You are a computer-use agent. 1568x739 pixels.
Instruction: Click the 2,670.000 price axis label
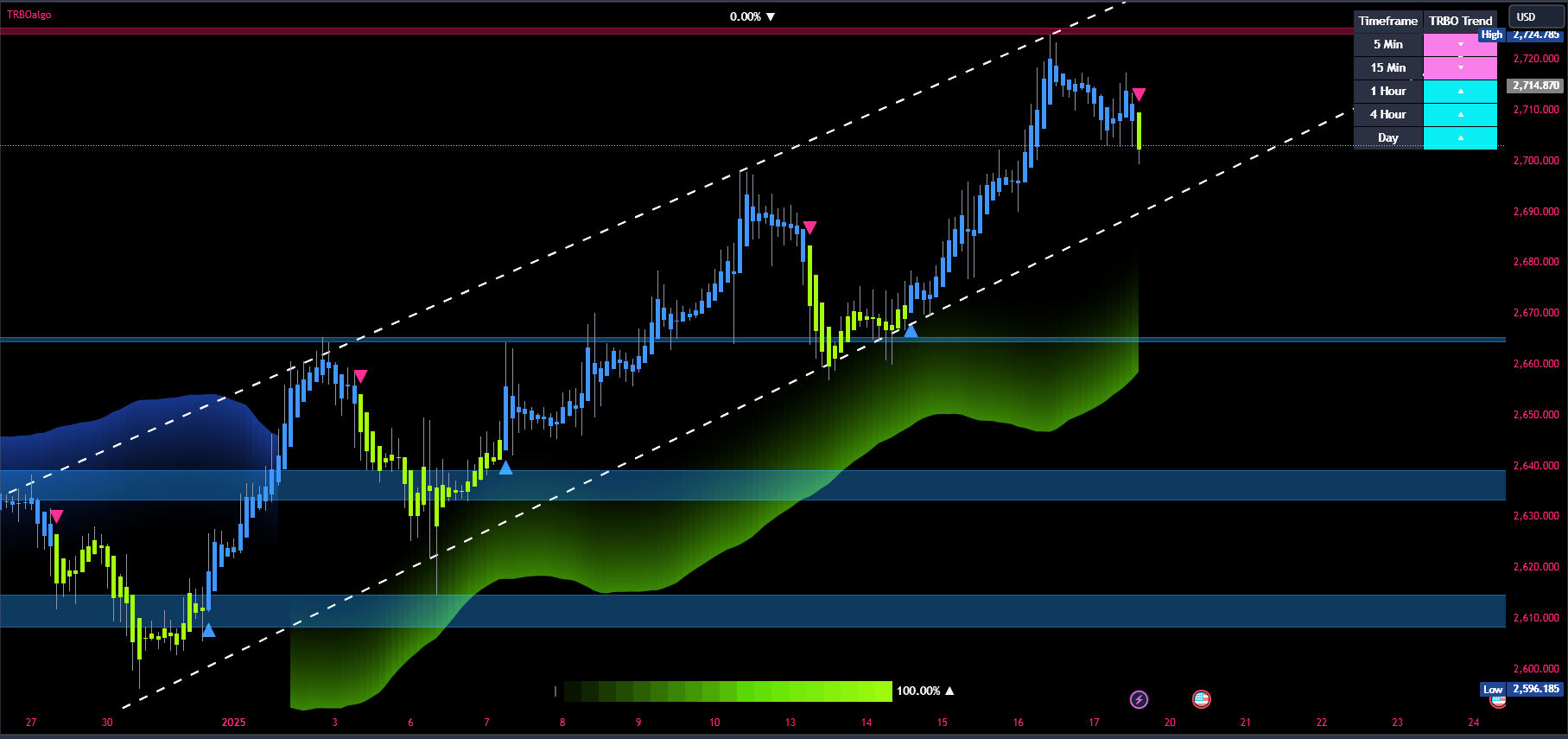pos(1536,313)
